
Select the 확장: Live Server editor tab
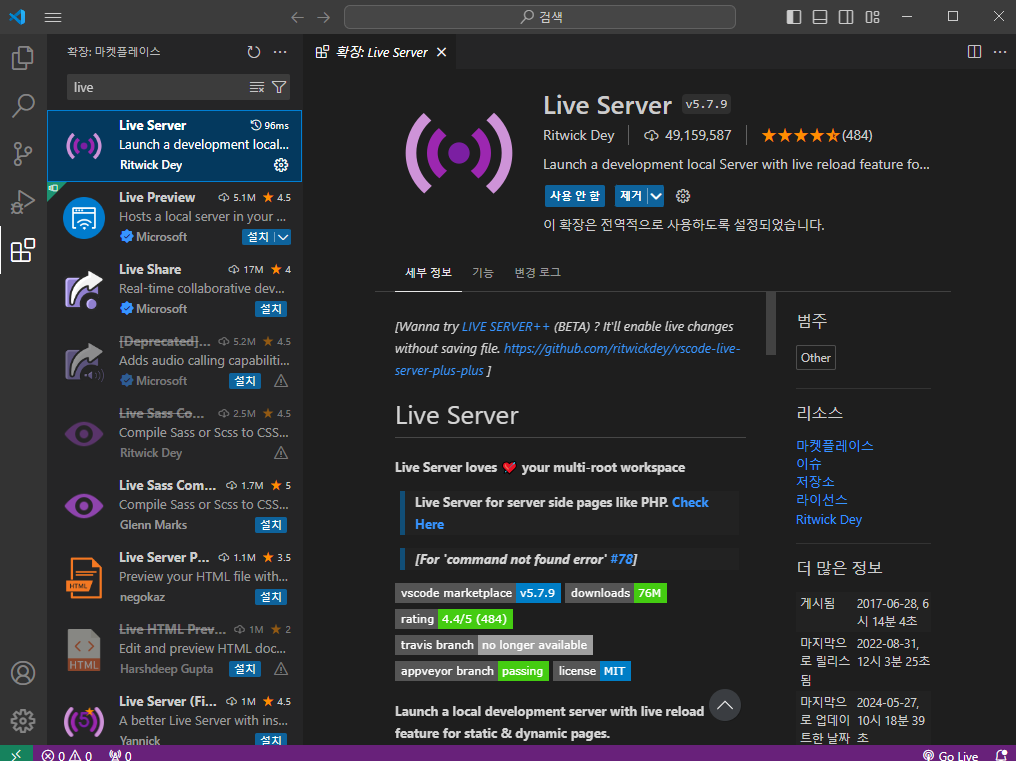pos(380,52)
